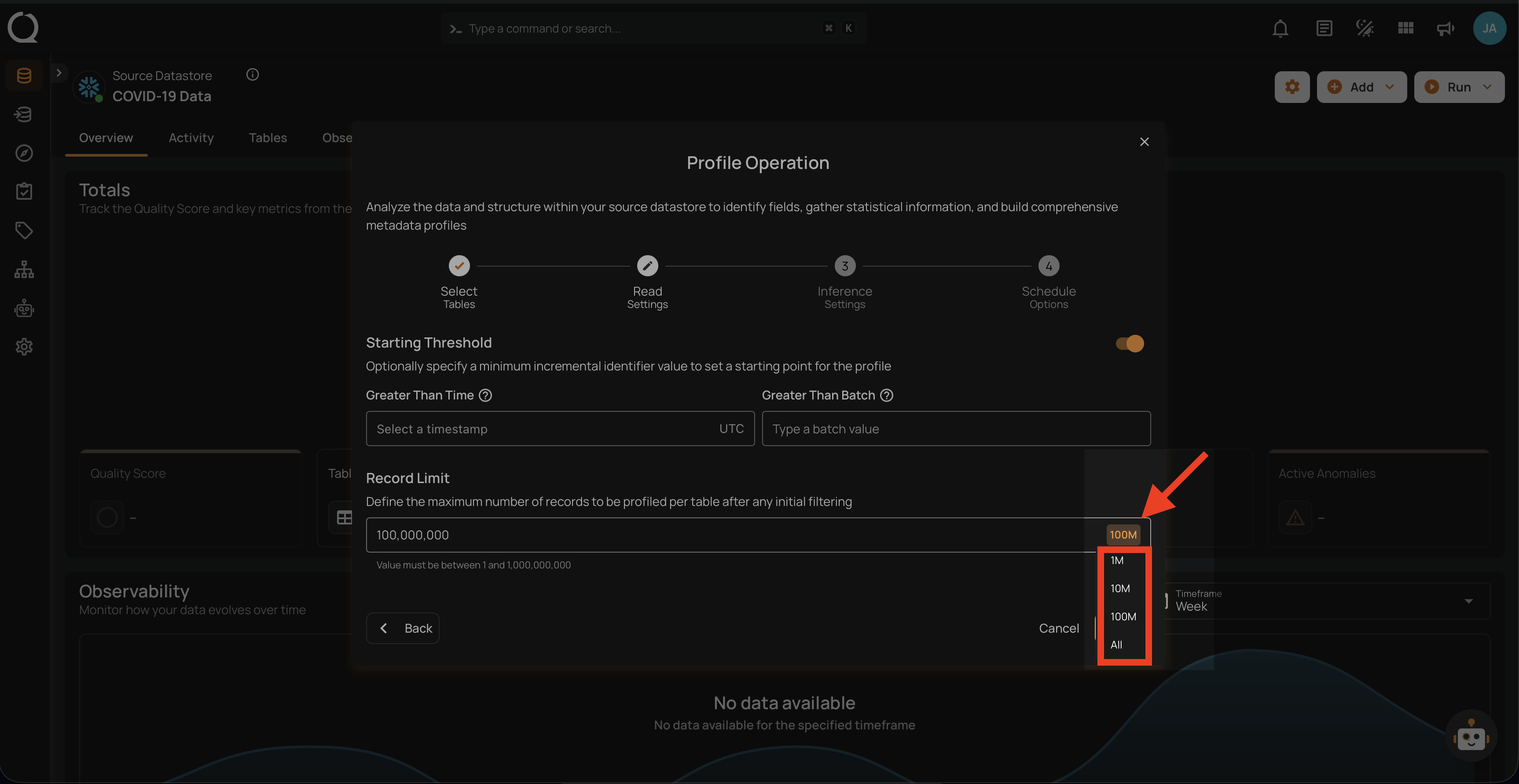Viewport: 1519px width, 784px height.
Task: Click the Explore compass sidebar icon
Action: pyautogui.click(x=24, y=153)
